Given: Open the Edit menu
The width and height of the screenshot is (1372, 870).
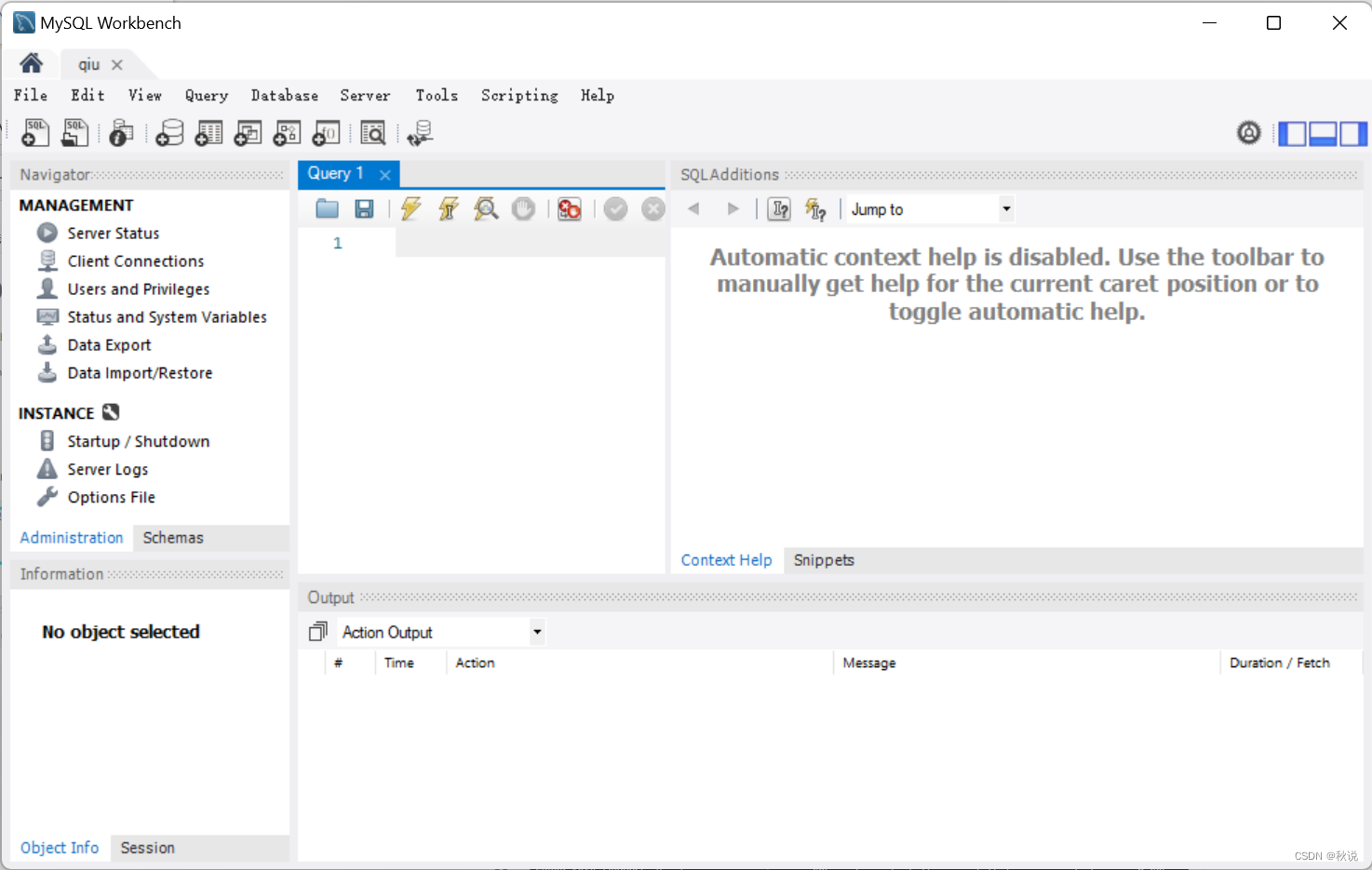Looking at the screenshot, I should pos(87,95).
